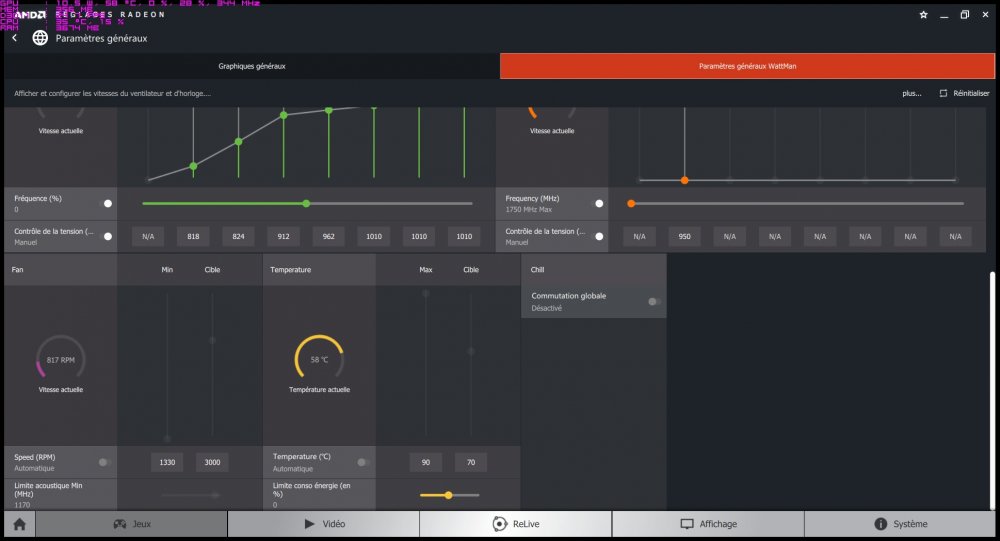Image resolution: width=1000 pixels, height=541 pixels.
Task: Click the orange memory state graph point
Action: point(684,181)
